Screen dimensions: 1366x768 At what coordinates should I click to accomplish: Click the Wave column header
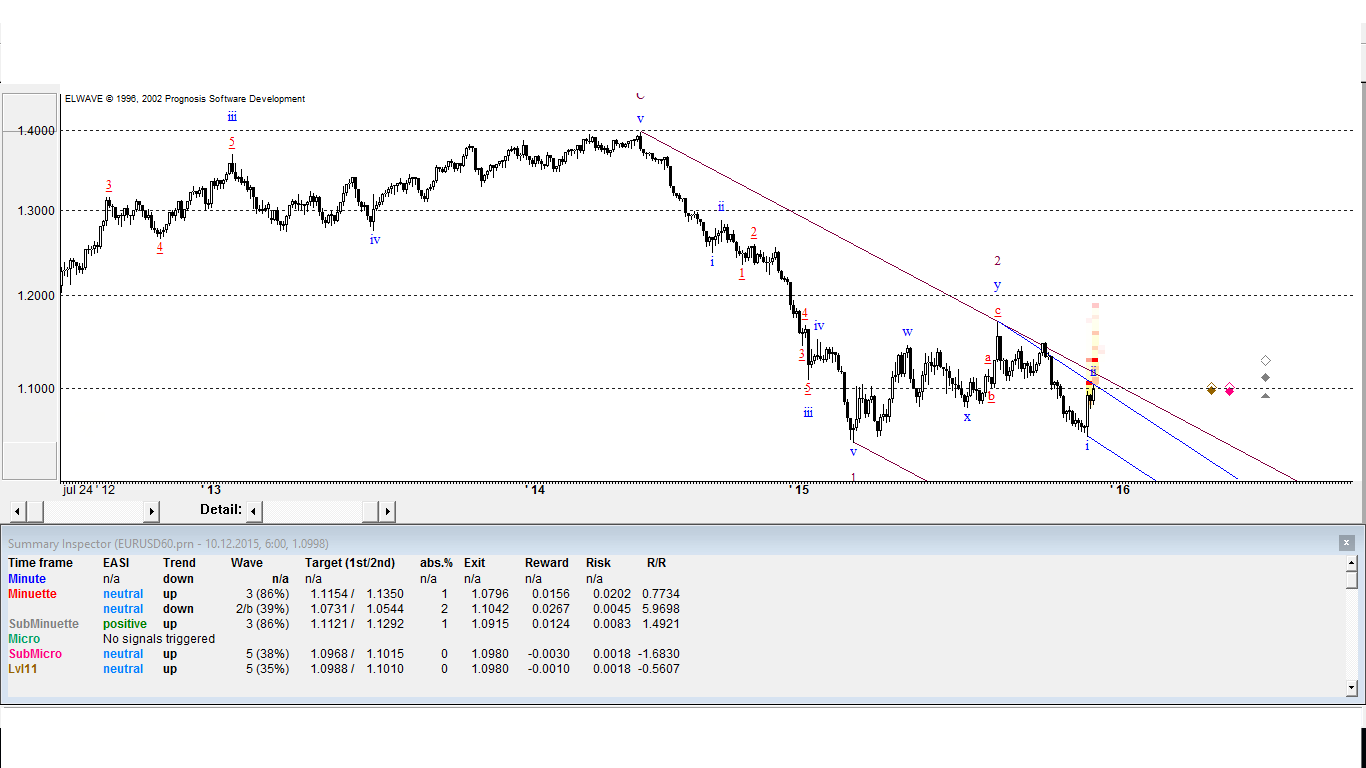coord(247,563)
